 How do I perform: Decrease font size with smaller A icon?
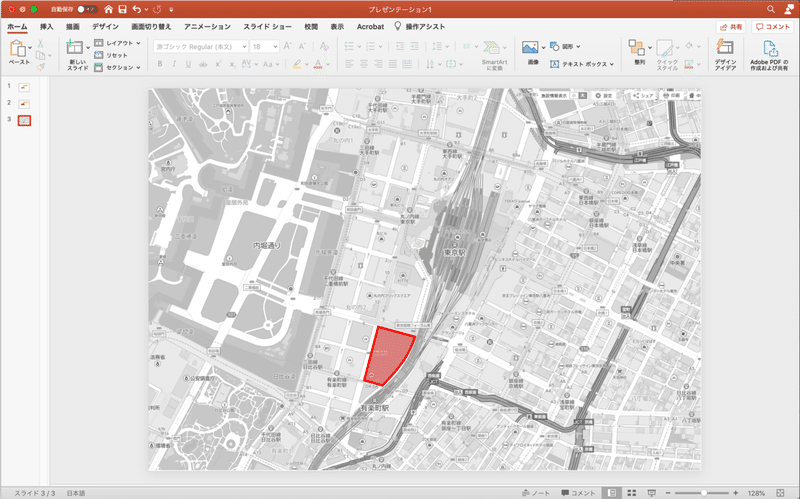pos(302,46)
